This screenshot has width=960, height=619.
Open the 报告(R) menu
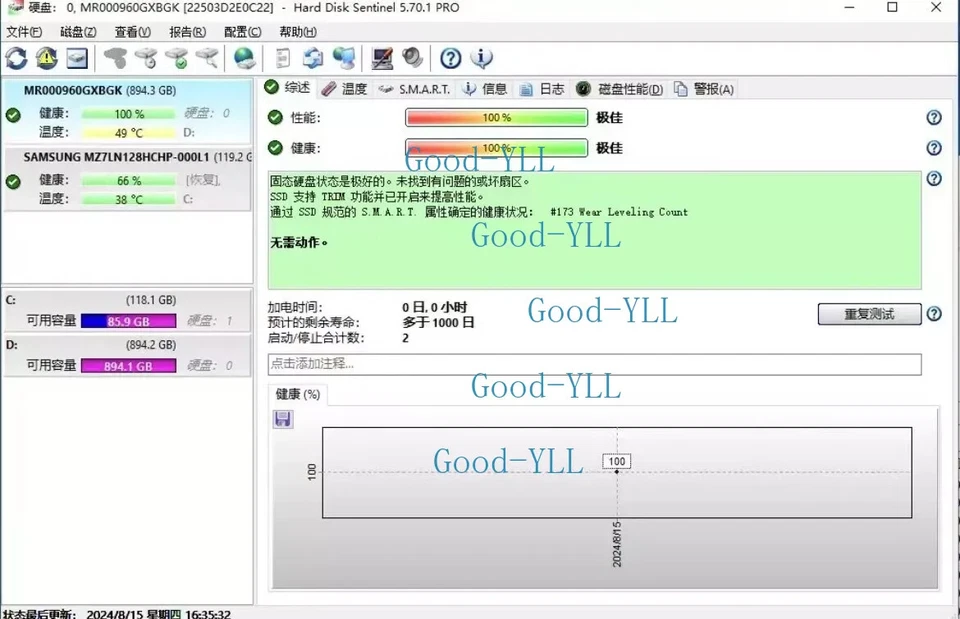(187, 32)
